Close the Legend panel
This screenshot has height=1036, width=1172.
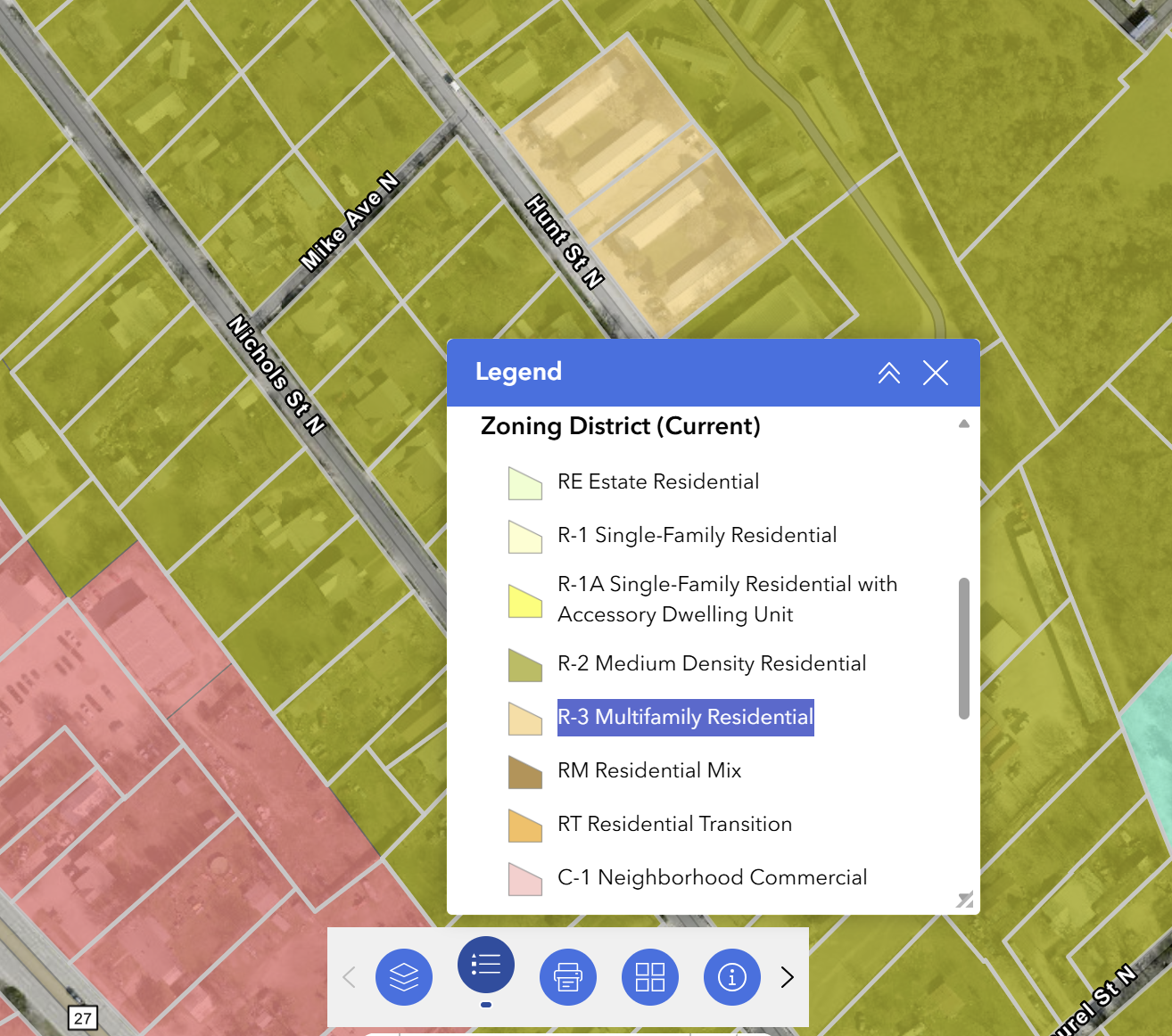(x=936, y=373)
